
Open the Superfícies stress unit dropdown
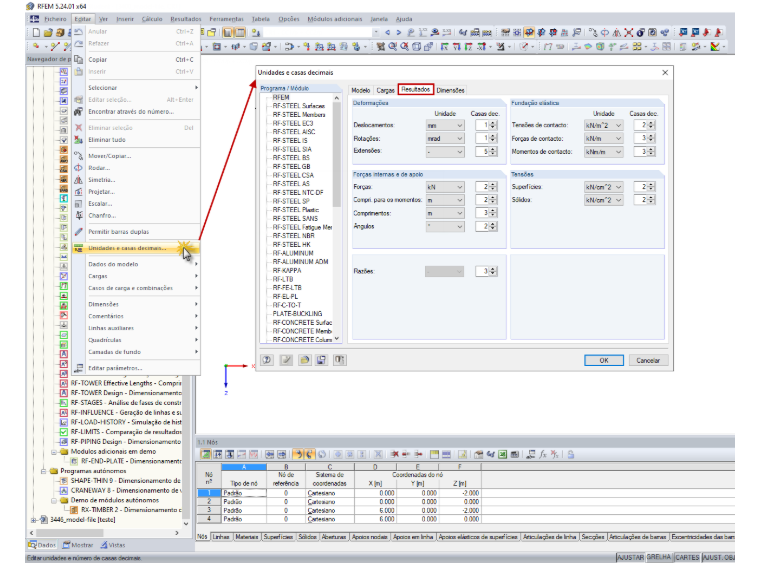603,187
